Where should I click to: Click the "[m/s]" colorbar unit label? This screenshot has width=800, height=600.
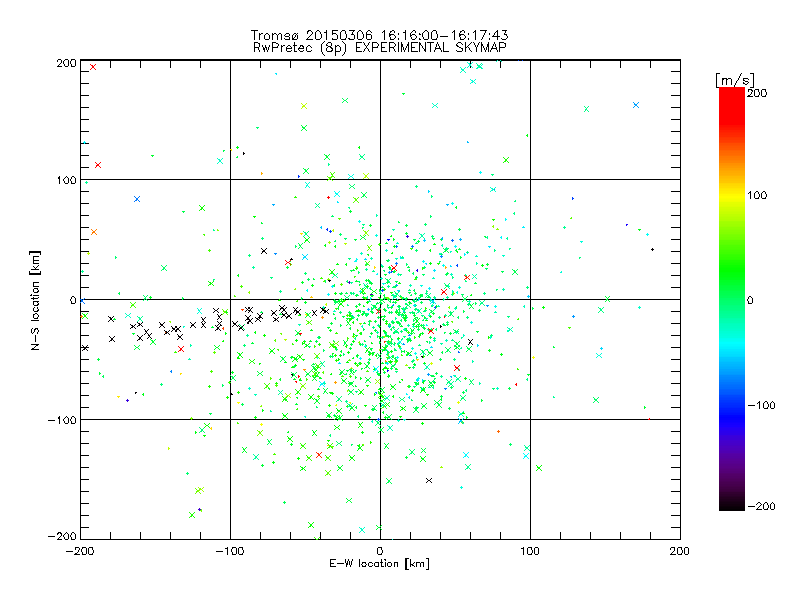click(x=735, y=80)
